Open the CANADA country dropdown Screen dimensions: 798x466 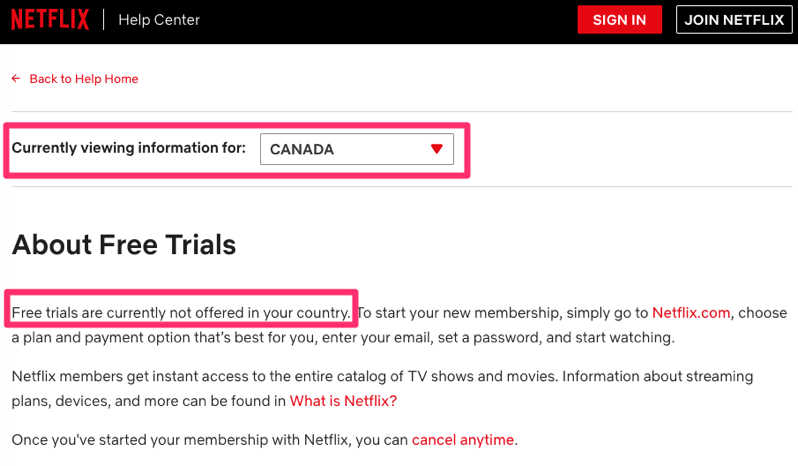click(x=357, y=149)
